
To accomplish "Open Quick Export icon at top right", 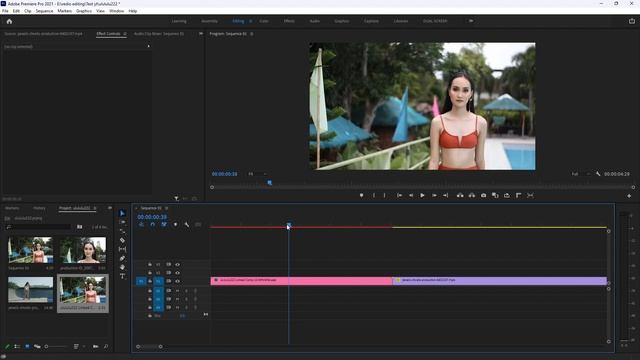I will [x=631, y=21].
